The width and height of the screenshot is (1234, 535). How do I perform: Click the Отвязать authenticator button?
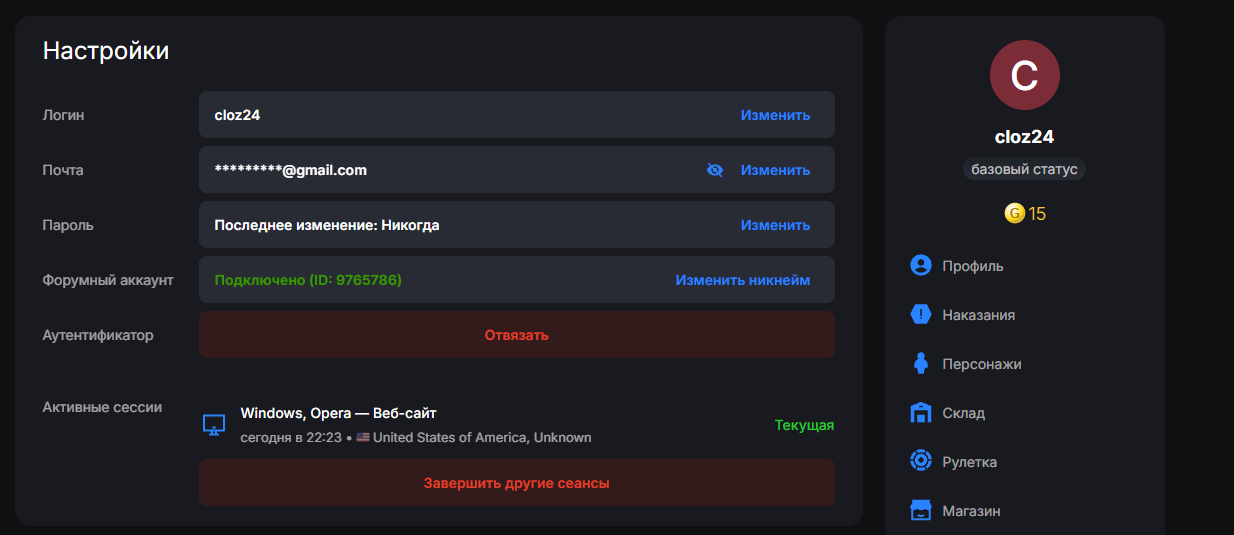click(517, 335)
